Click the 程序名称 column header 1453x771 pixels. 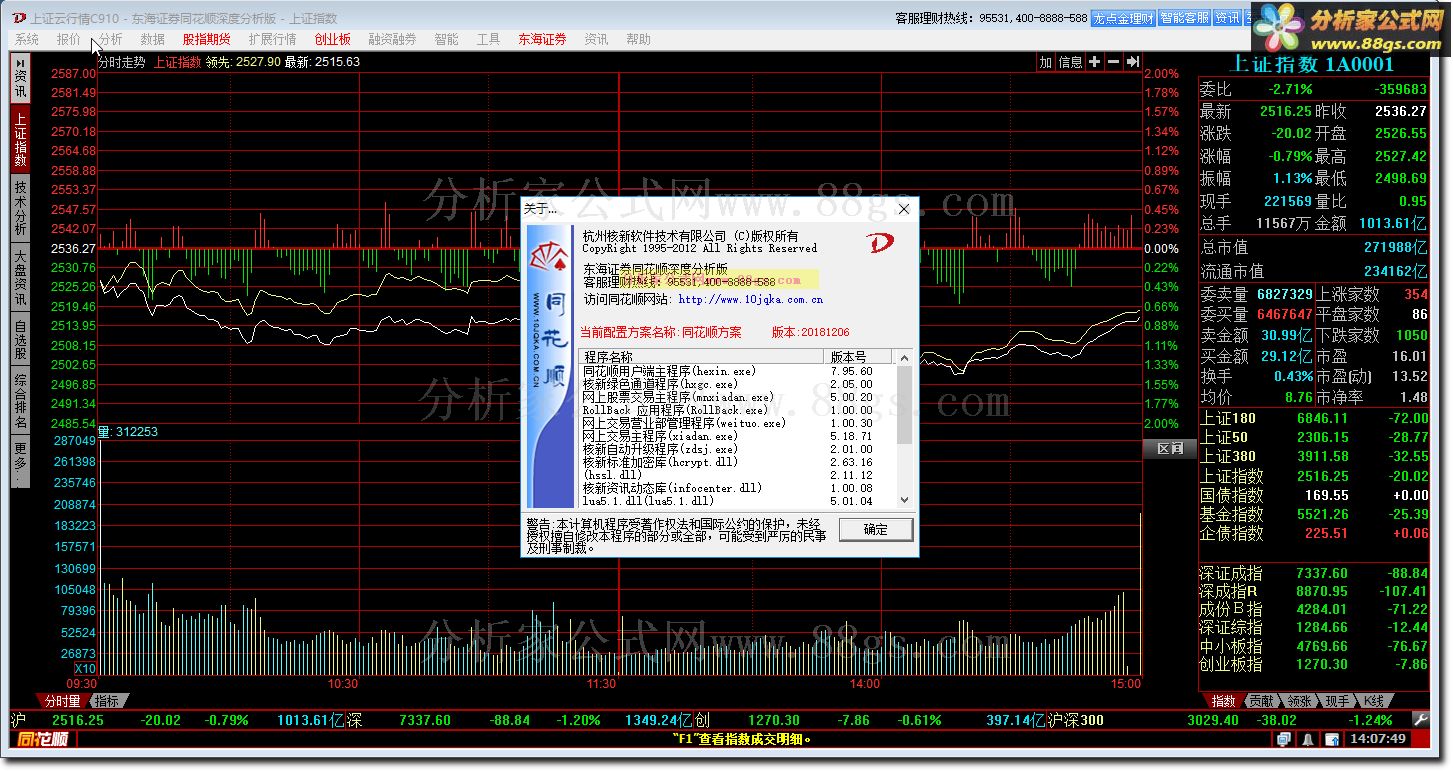pyautogui.click(x=702, y=357)
